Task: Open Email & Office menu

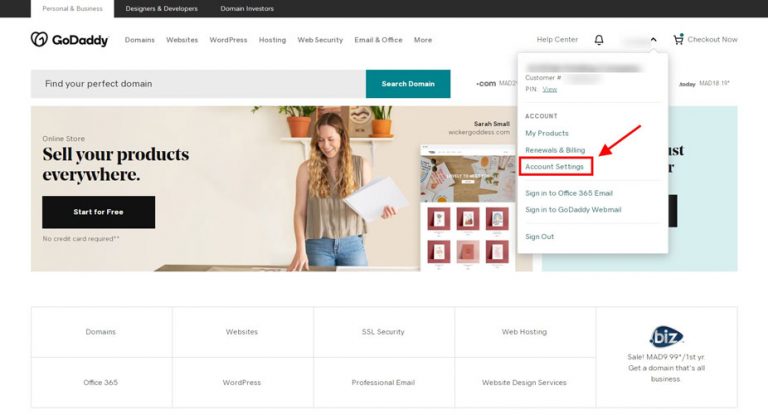Action: pyautogui.click(x=378, y=40)
